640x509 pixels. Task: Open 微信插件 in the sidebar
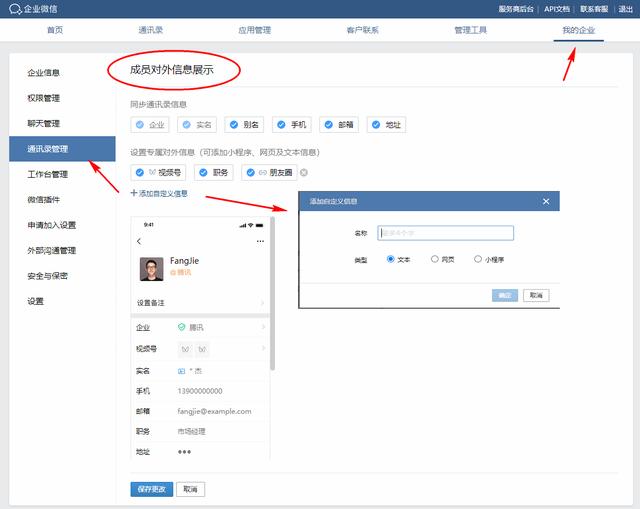point(44,200)
